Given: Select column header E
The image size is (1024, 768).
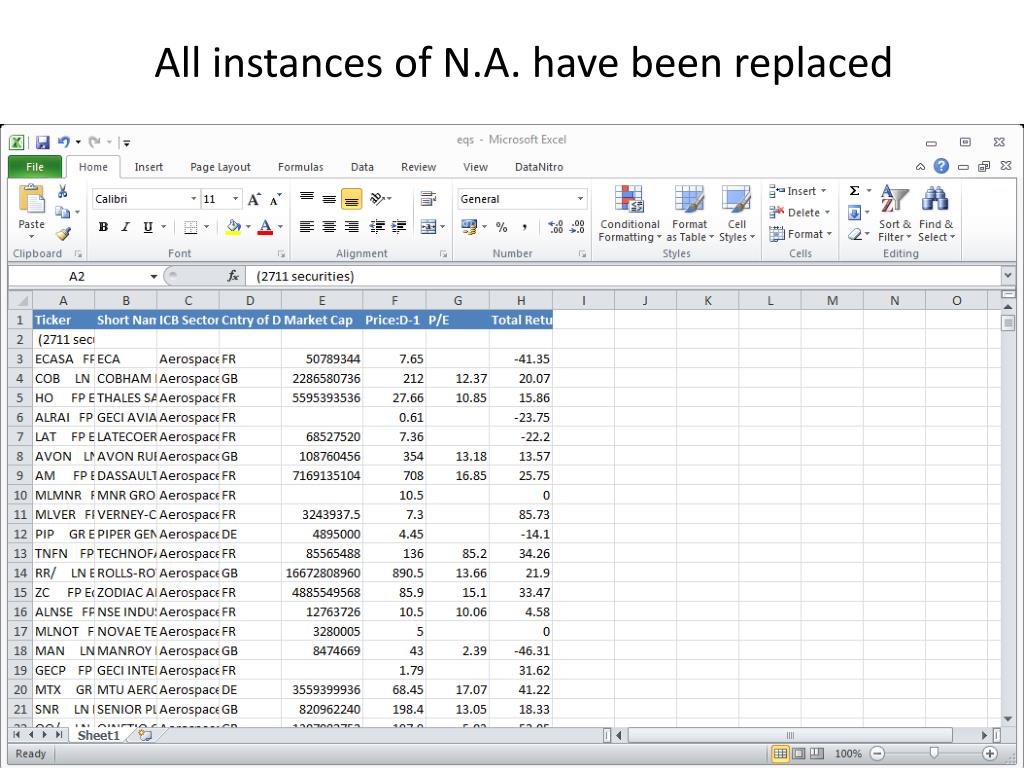Looking at the screenshot, I should [322, 300].
